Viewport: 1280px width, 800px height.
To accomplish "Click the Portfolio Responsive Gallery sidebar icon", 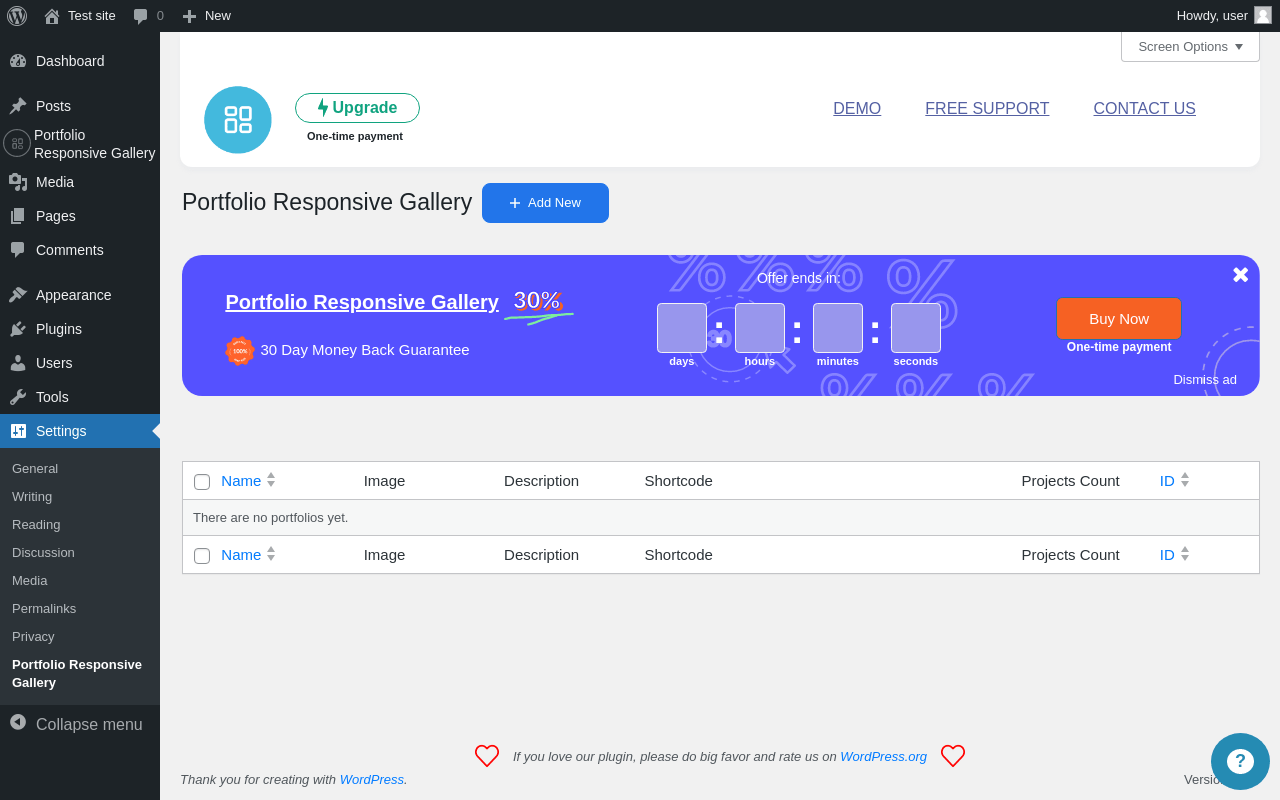I will point(17,143).
